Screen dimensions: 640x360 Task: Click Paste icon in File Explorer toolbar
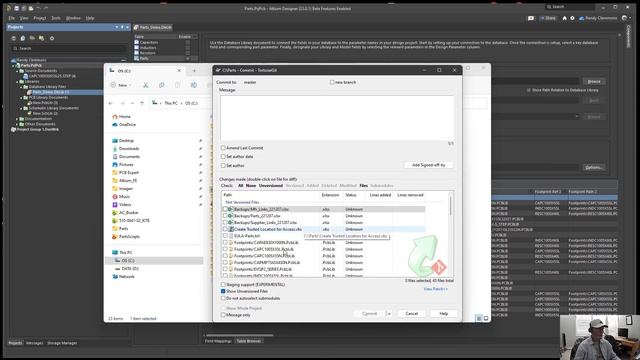tap(178, 85)
